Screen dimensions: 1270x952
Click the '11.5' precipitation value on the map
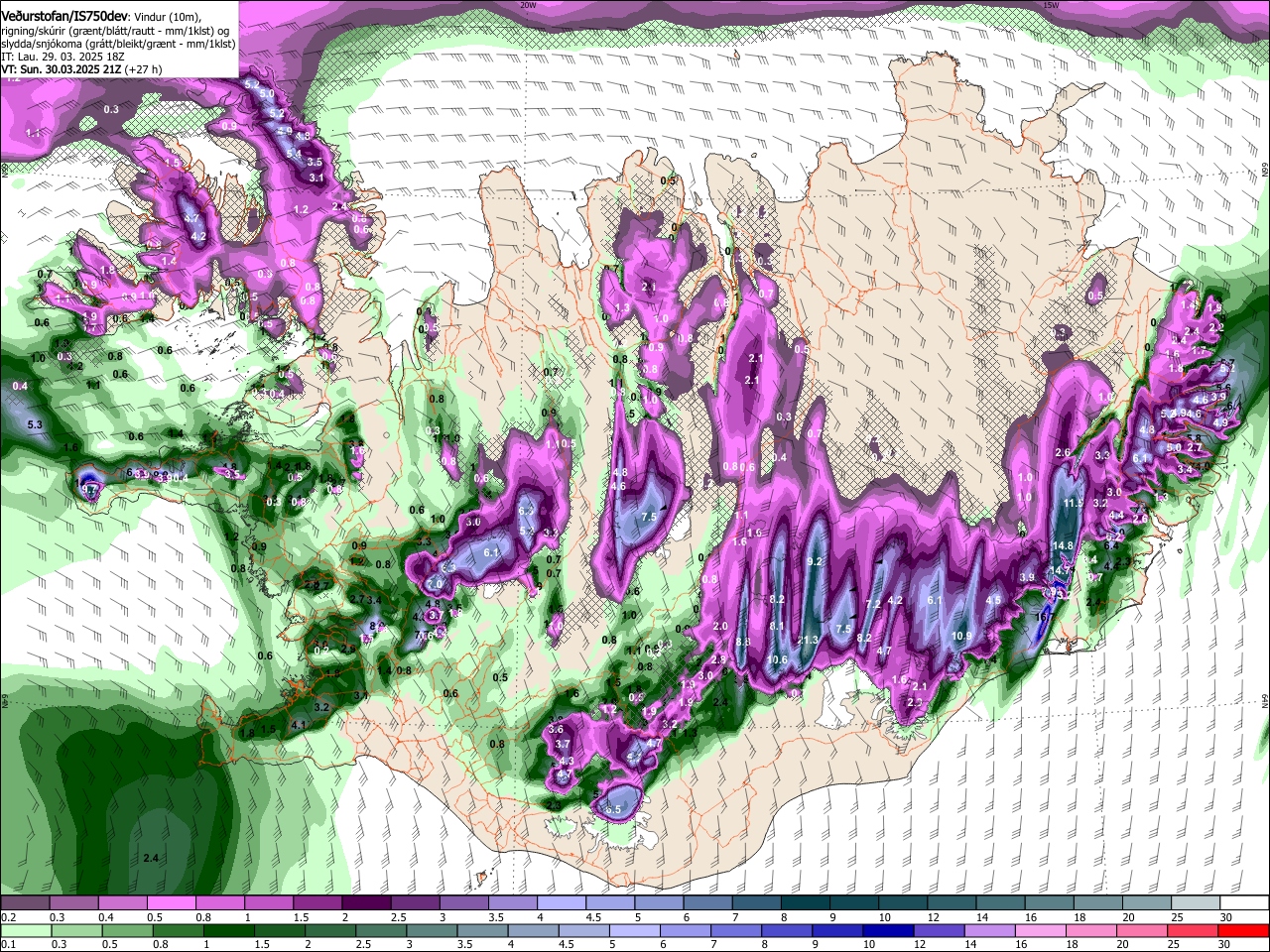point(1073,503)
